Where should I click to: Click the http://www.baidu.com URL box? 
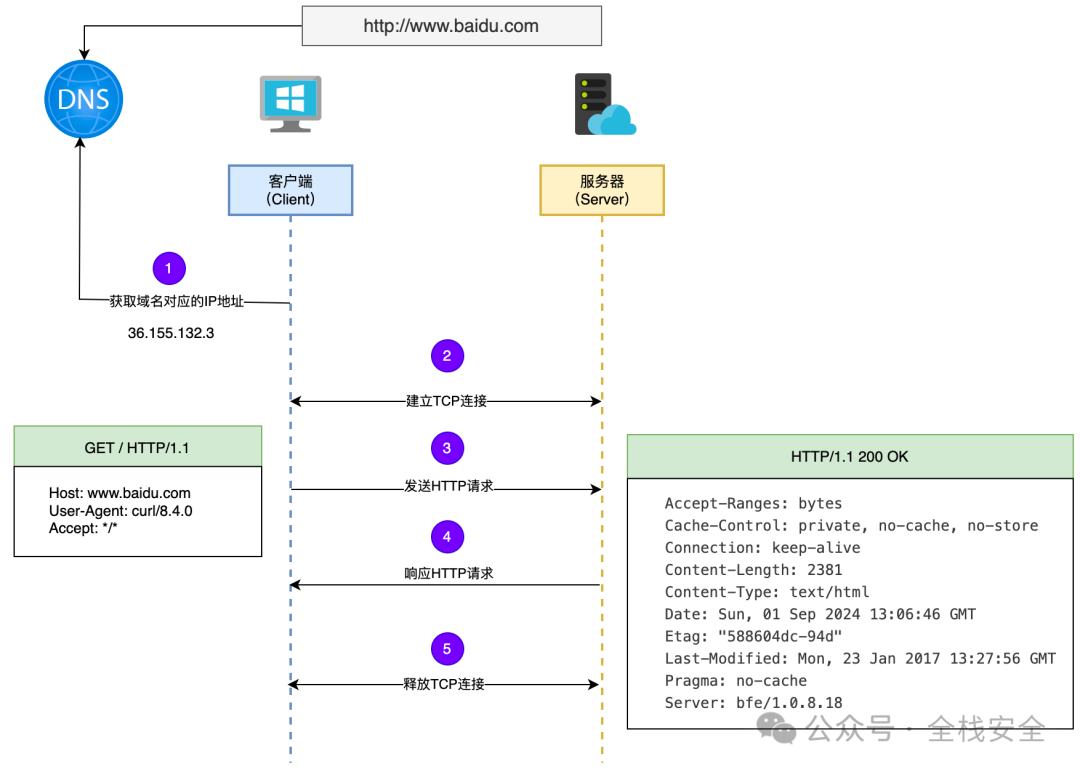coord(452,26)
